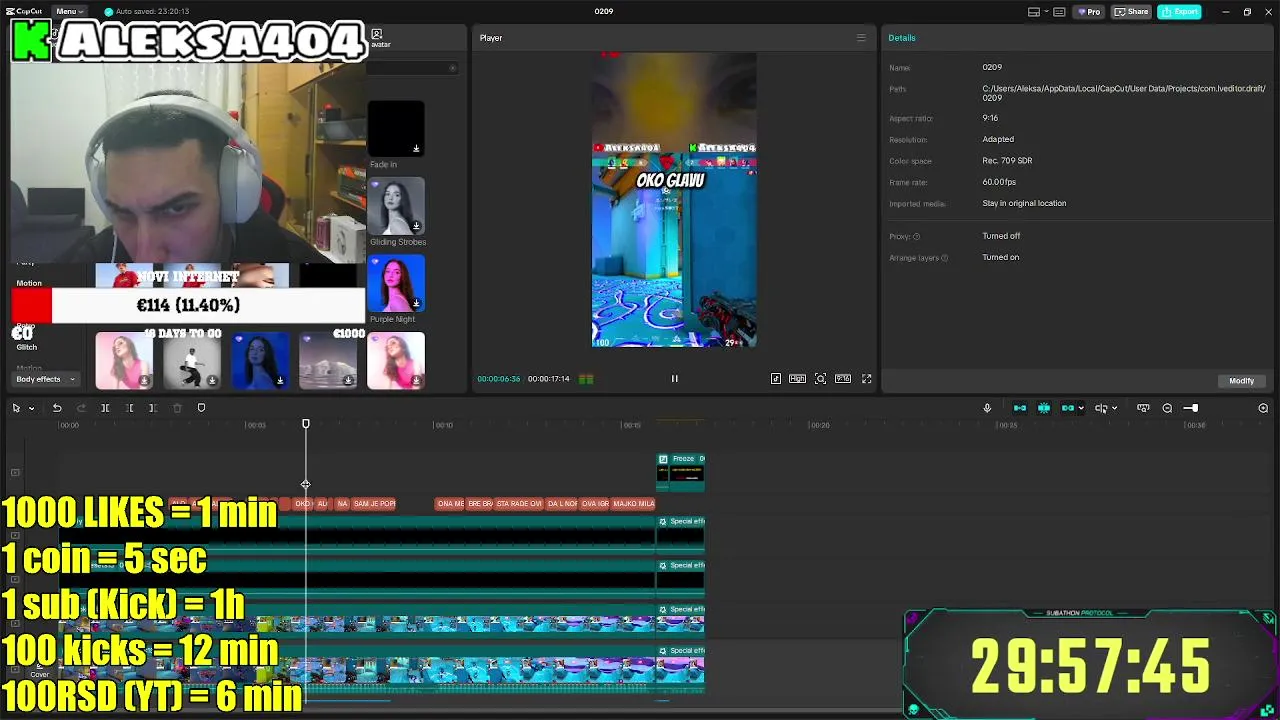
Task: Select the SAM JE POP caption clip
Action: 374,504
